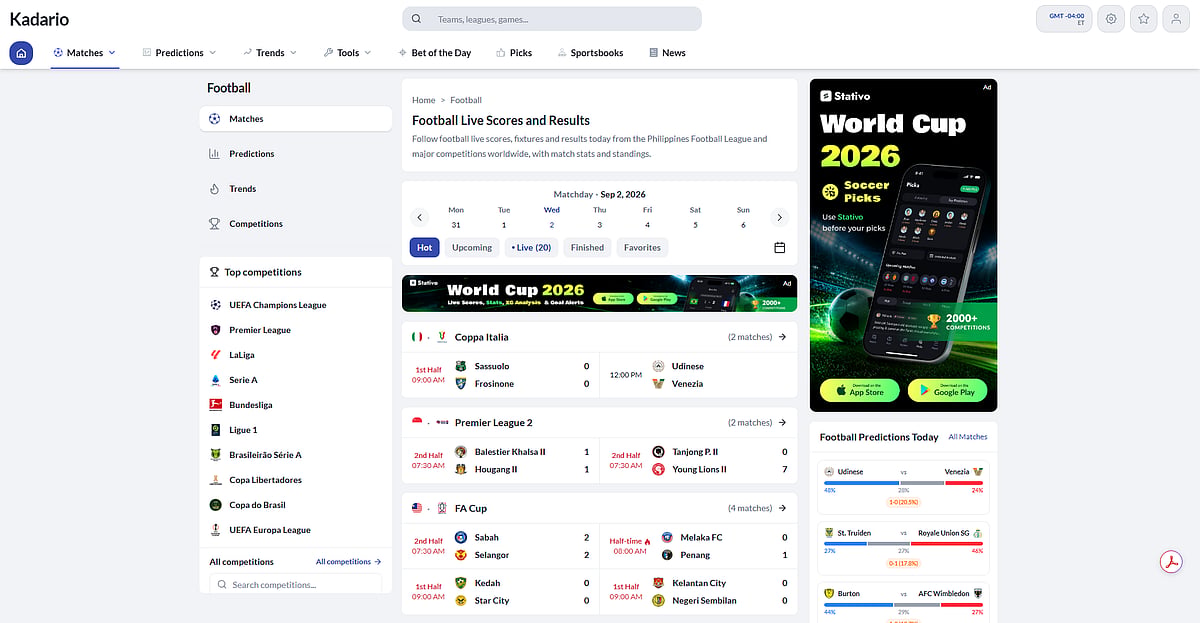1200x623 pixels.
Task: Go to previous week arrow
Action: tap(420, 217)
